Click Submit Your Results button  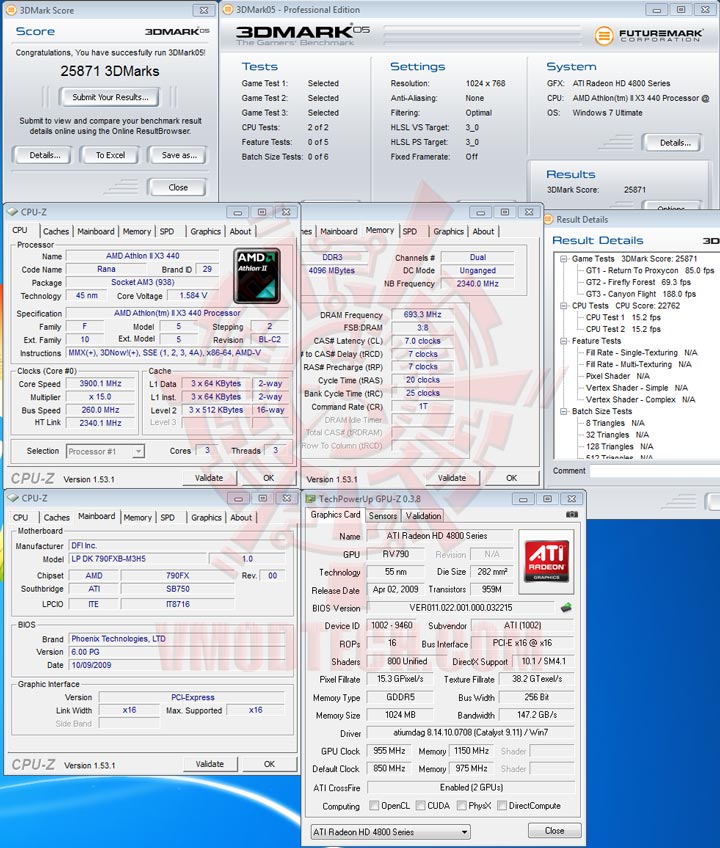110,97
